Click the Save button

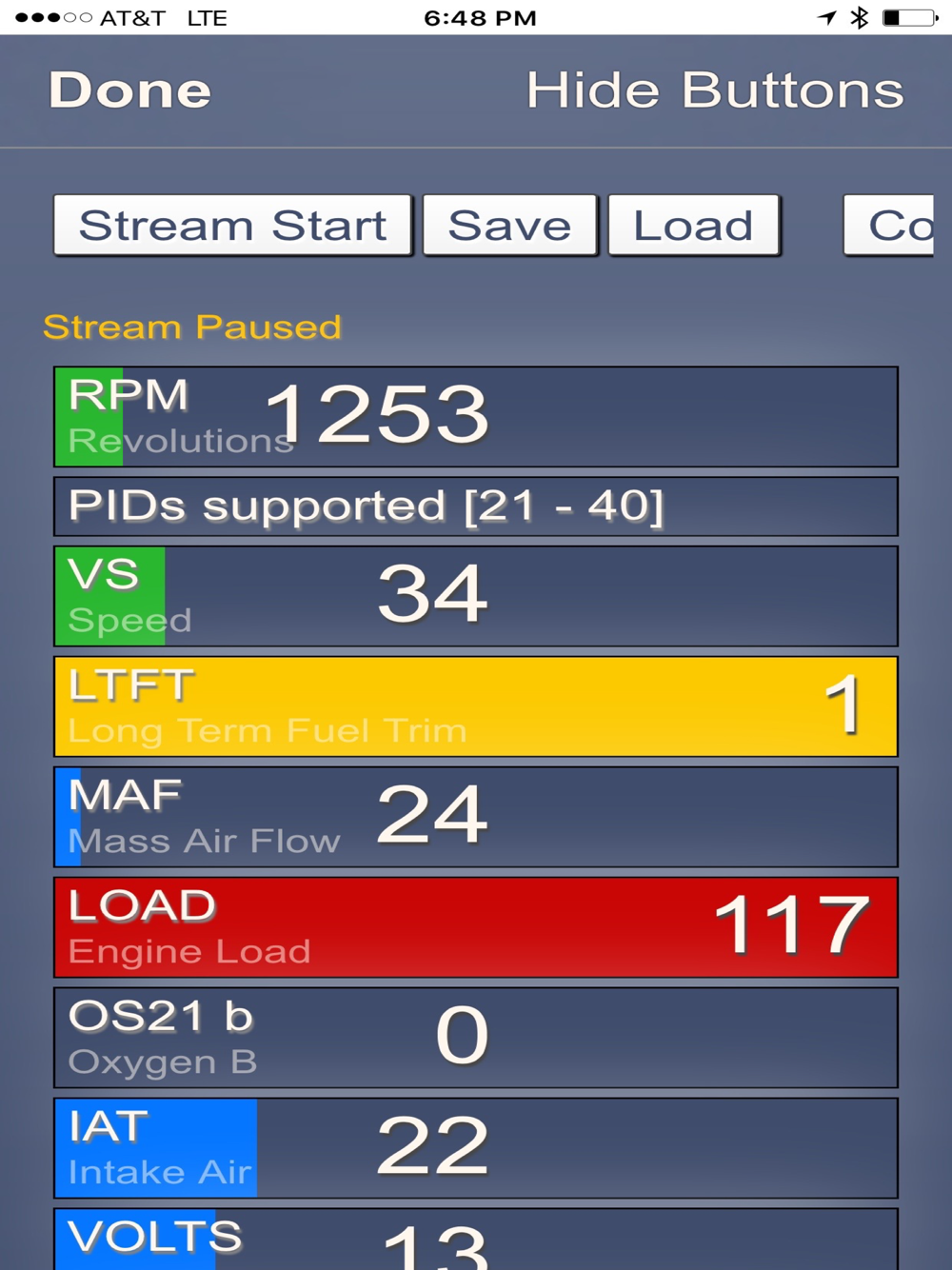pos(510,226)
